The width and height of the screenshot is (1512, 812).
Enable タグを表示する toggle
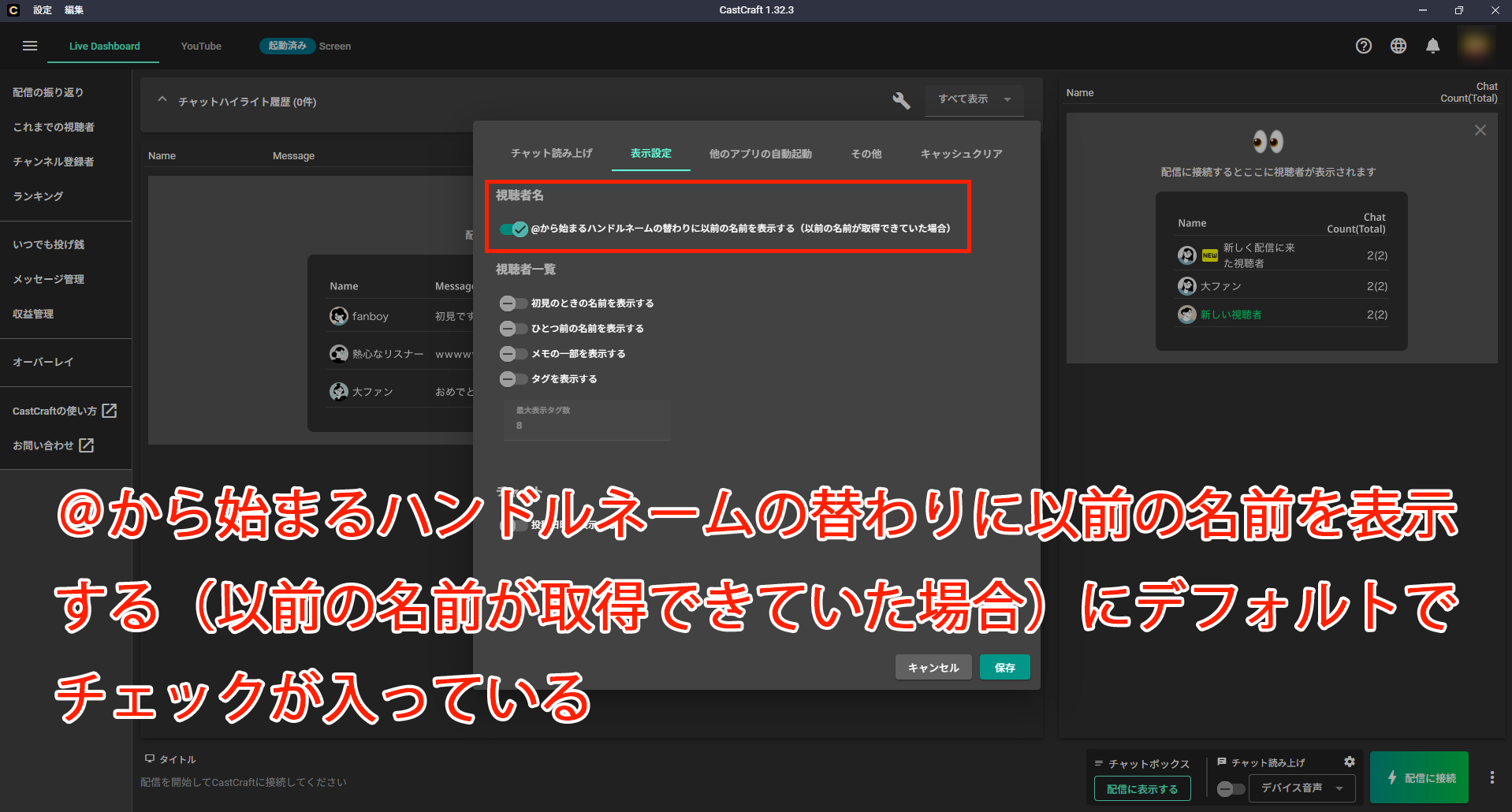[513, 378]
